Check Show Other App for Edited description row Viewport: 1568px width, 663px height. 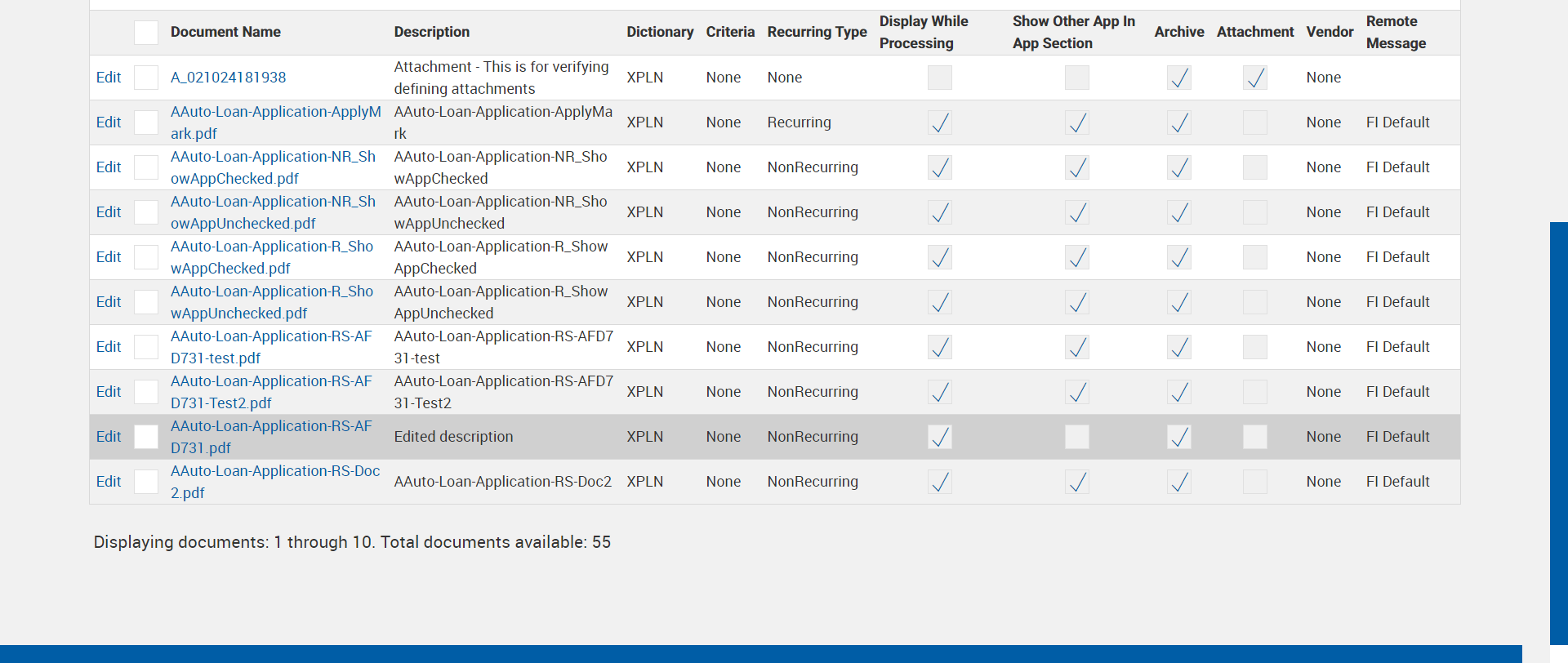point(1076,437)
